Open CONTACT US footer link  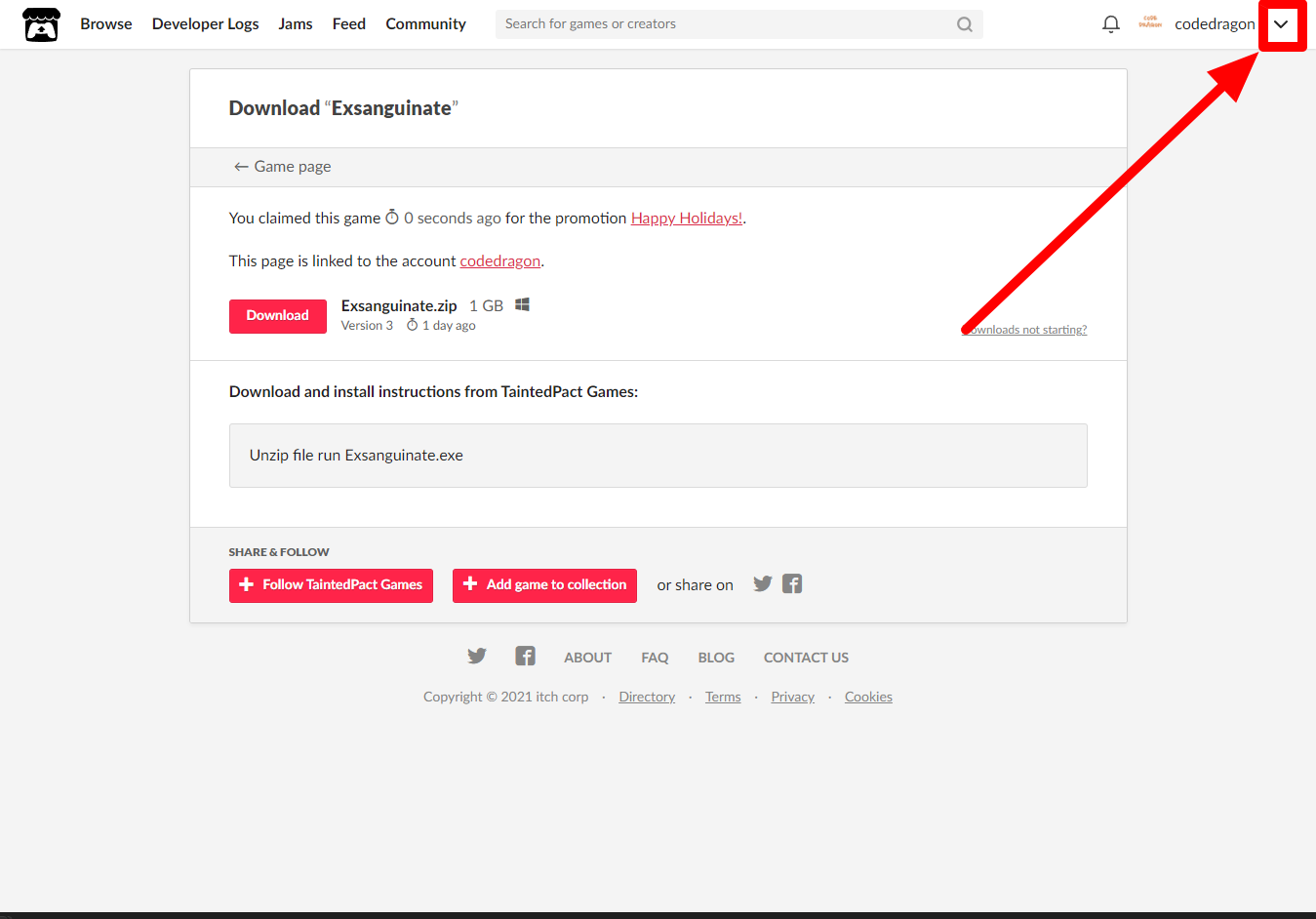pyautogui.click(x=806, y=658)
